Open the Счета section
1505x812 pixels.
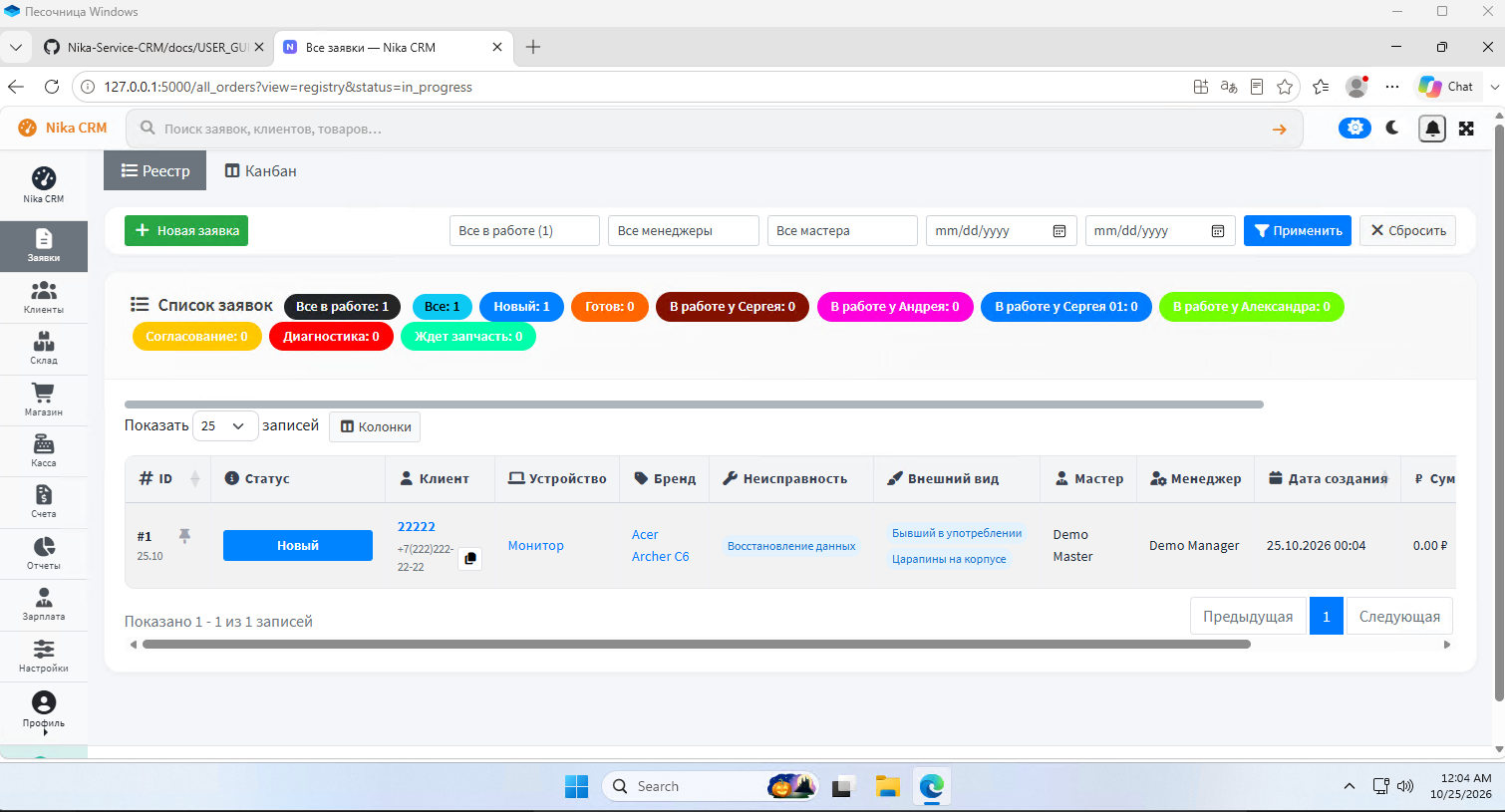click(44, 502)
